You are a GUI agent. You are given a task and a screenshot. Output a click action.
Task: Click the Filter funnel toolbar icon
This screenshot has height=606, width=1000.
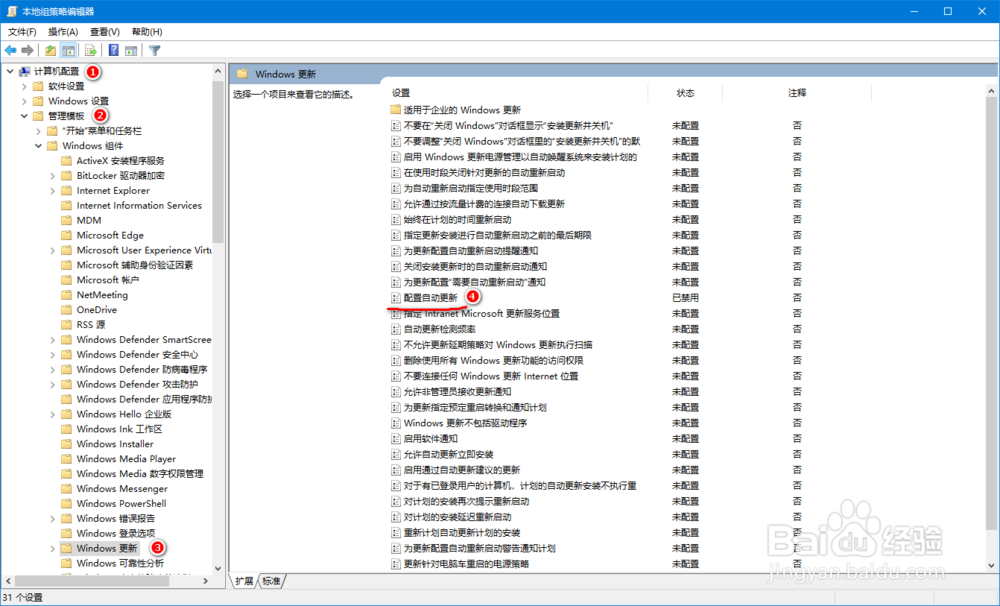[x=154, y=50]
